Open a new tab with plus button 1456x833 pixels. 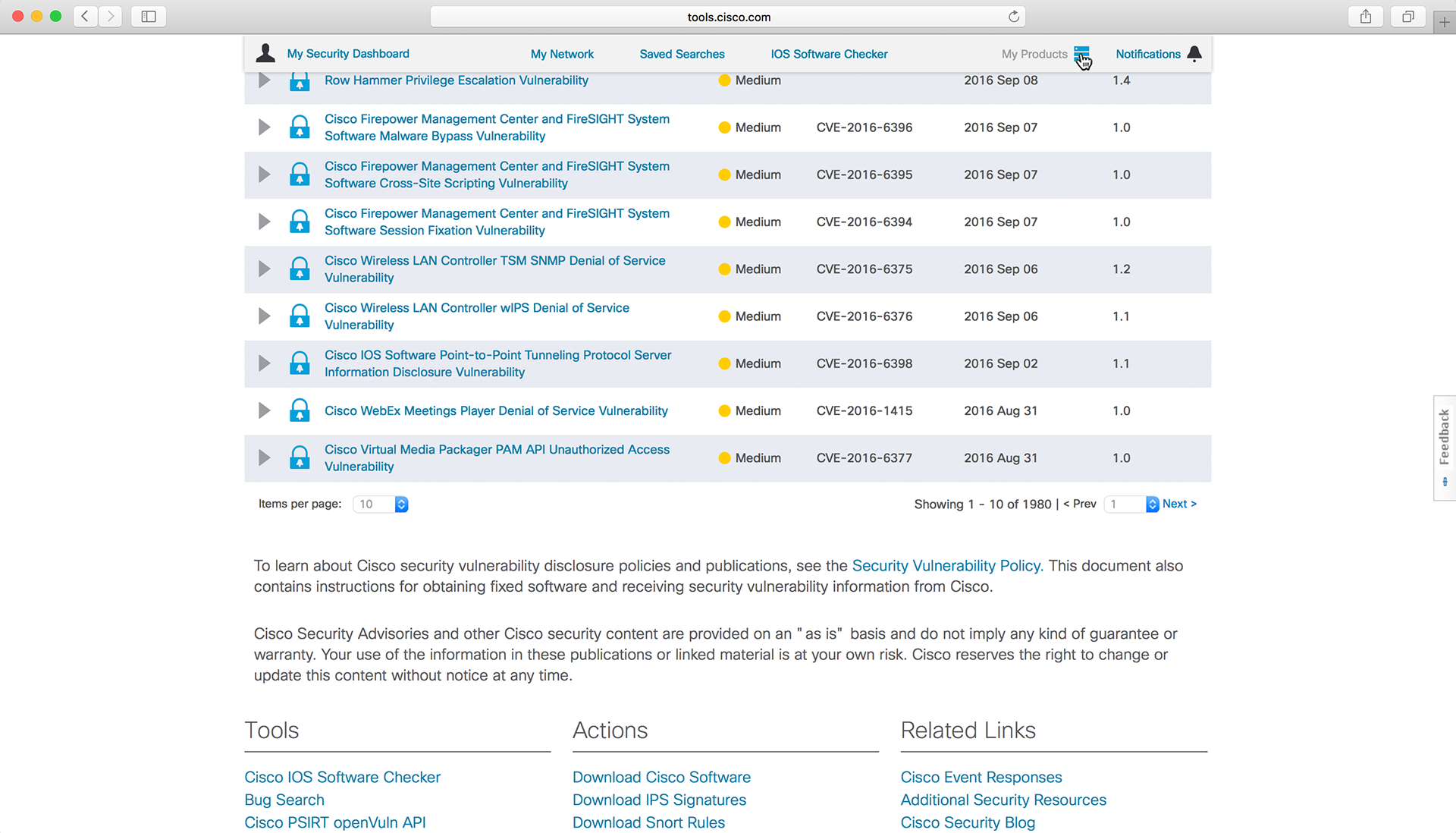pos(1445,22)
